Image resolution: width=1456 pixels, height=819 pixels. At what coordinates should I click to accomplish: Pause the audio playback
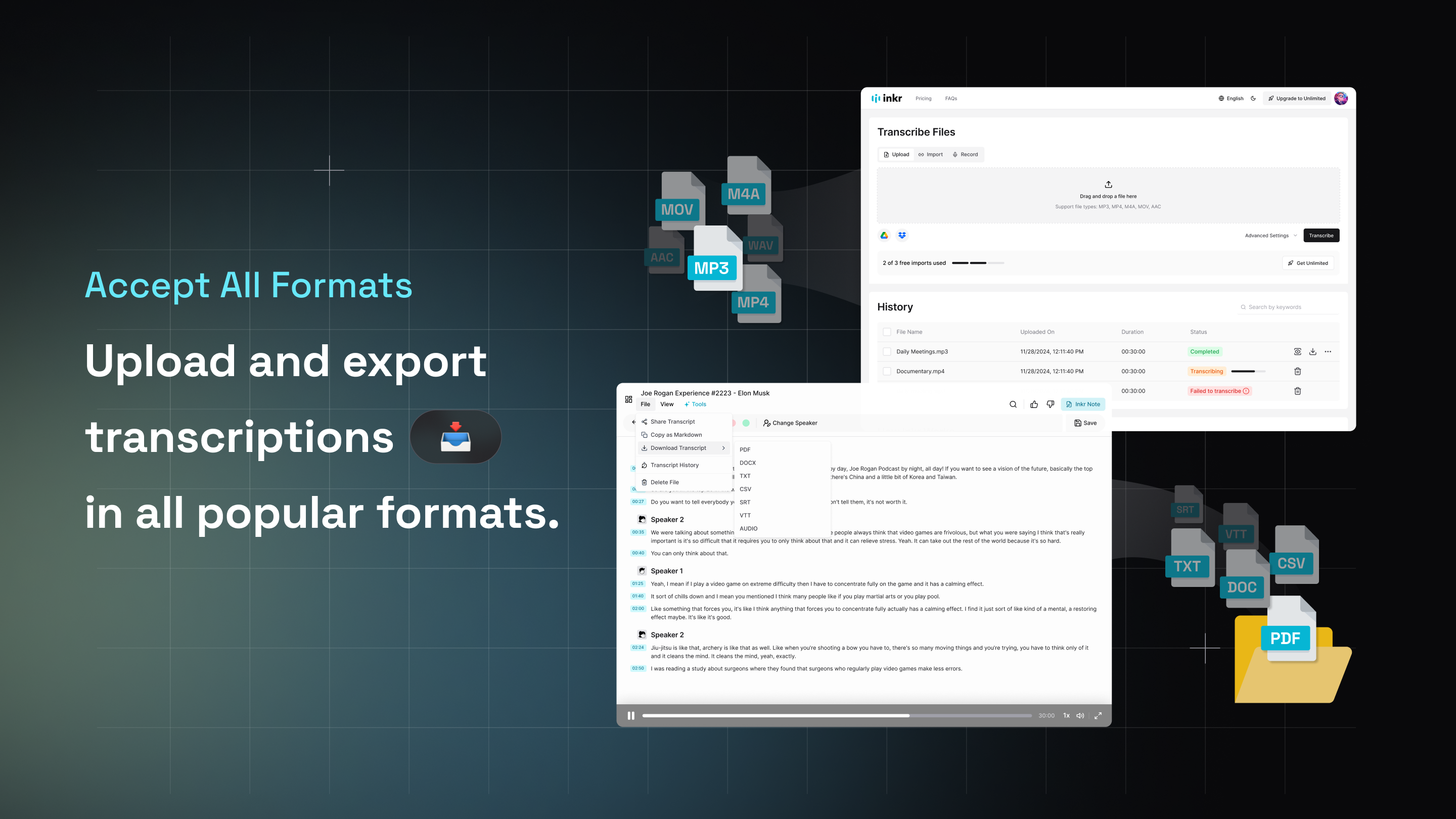(631, 715)
